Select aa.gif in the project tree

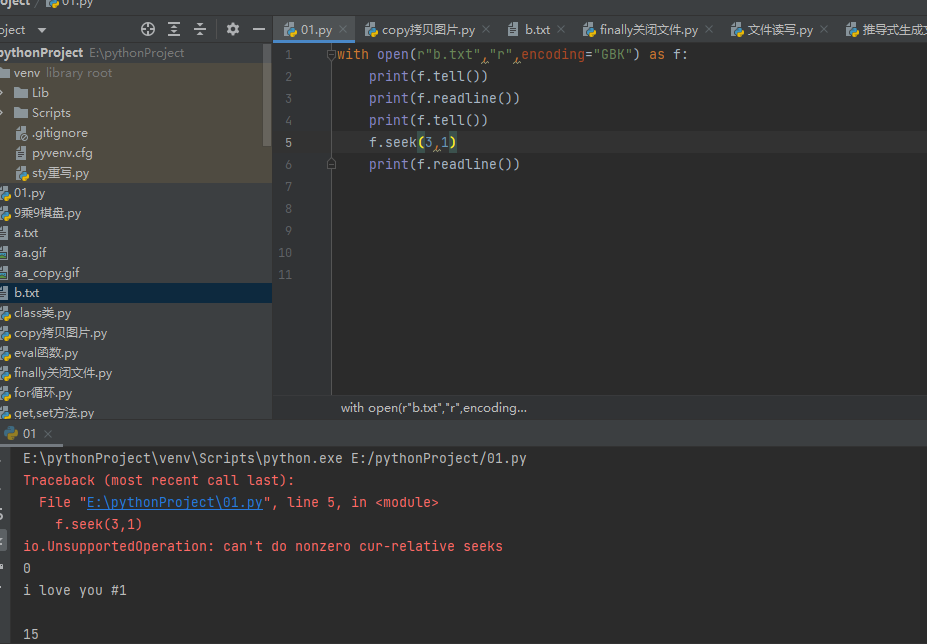136,253
